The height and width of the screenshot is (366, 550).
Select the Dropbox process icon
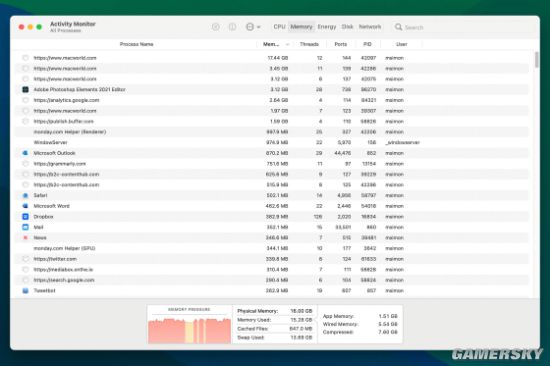tap(25, 217)
